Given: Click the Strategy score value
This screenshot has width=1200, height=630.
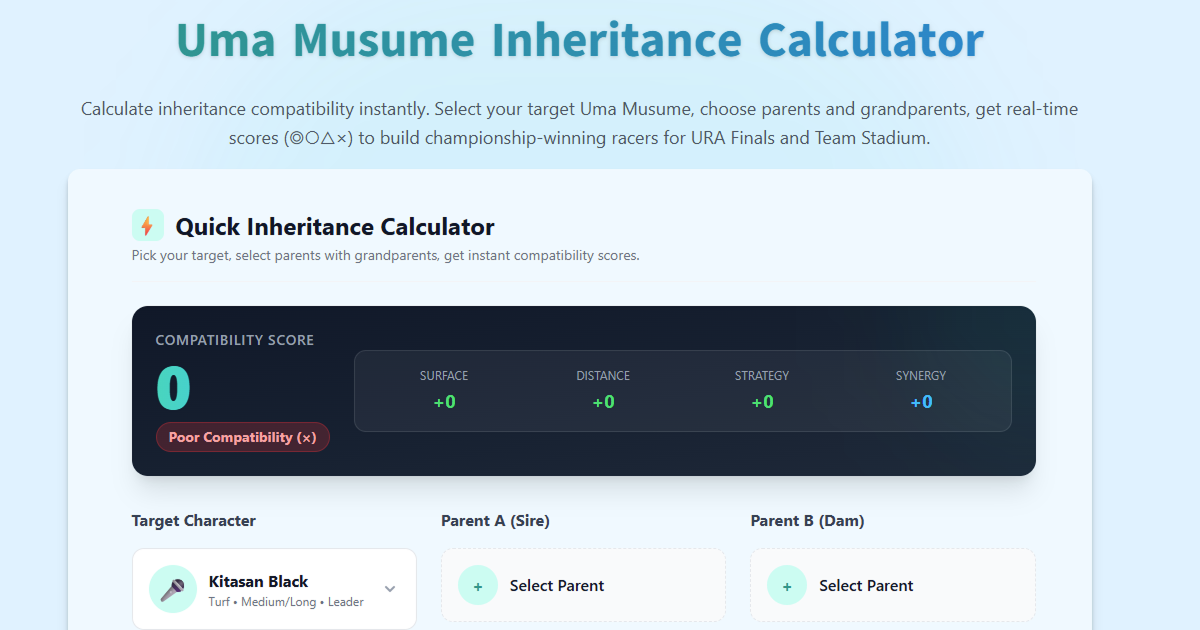Looking at the screenshot, I should [x=762, y=402].
